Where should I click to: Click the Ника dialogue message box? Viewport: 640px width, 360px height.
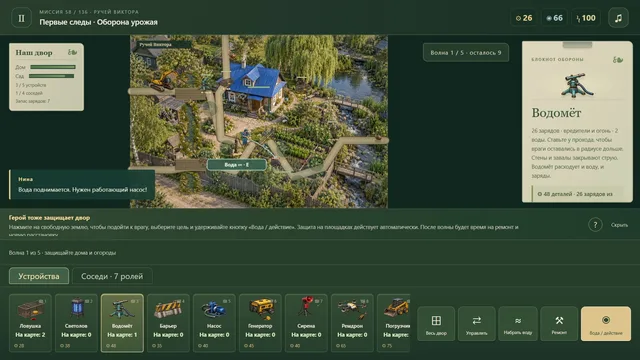[x=82, y=184]
